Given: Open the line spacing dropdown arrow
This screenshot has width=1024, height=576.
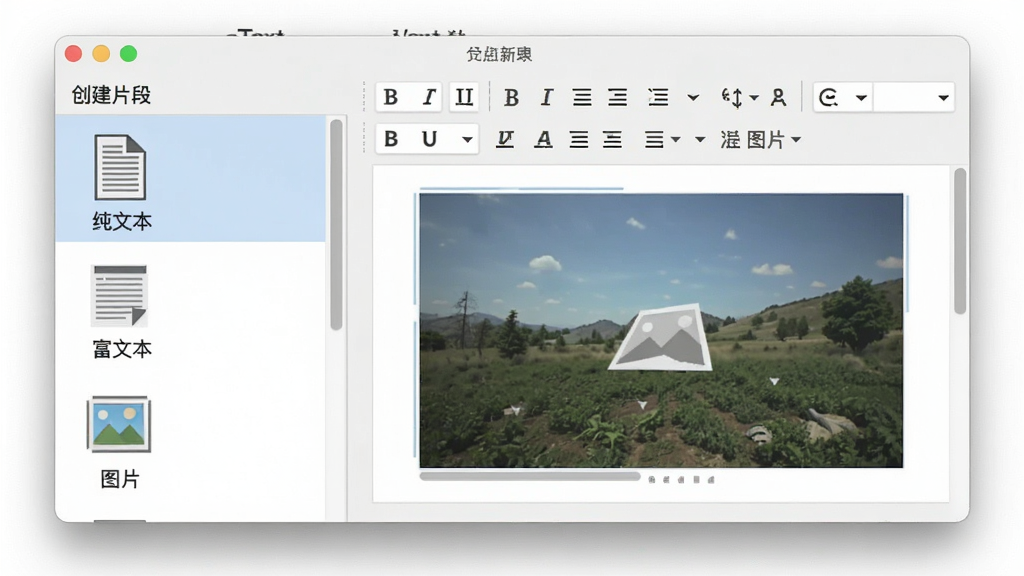Looking at the screenshot, I should (754, 98).
